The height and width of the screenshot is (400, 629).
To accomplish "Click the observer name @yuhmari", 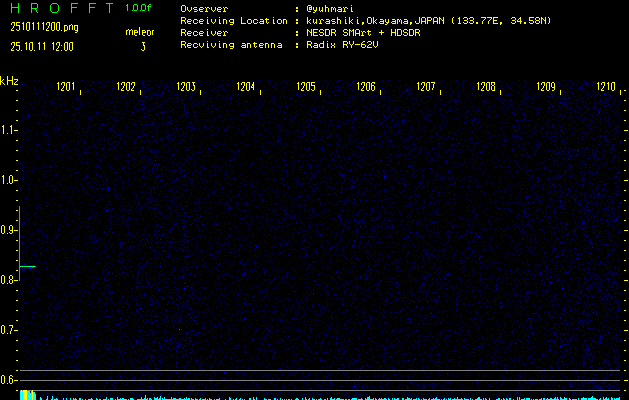I will point(330,8).
